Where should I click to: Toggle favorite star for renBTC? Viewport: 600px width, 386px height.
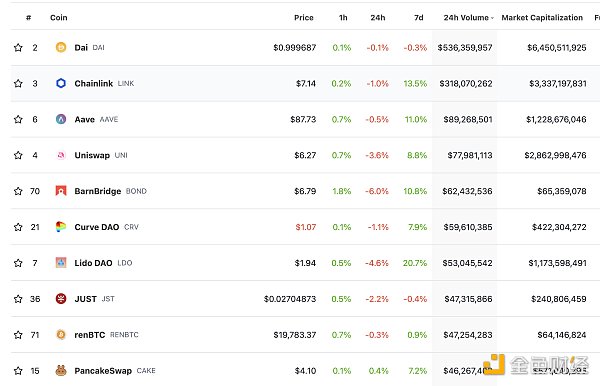pyautogui.click(x=18, y=335)
